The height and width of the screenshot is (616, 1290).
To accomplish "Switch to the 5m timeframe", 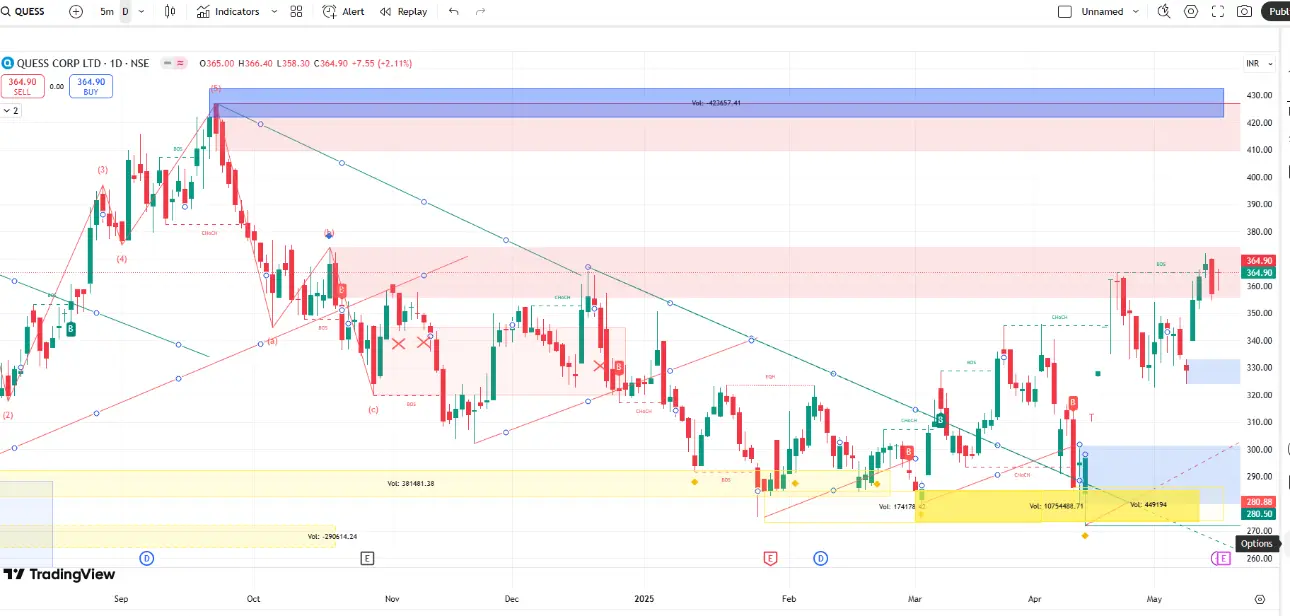I will pos(106,12).
